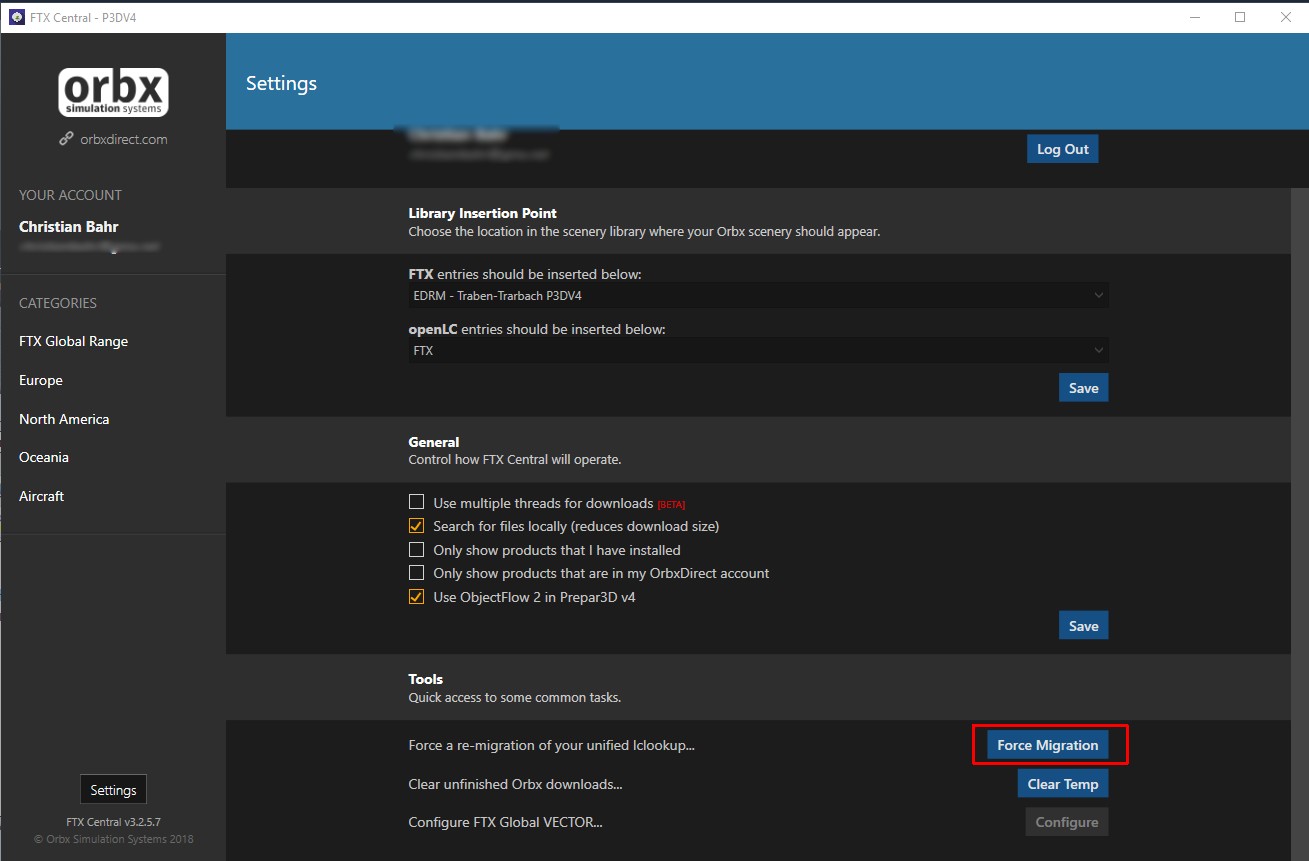
Task: Click the General section heading
Action: pyautogui.click(x=434, y=442)
